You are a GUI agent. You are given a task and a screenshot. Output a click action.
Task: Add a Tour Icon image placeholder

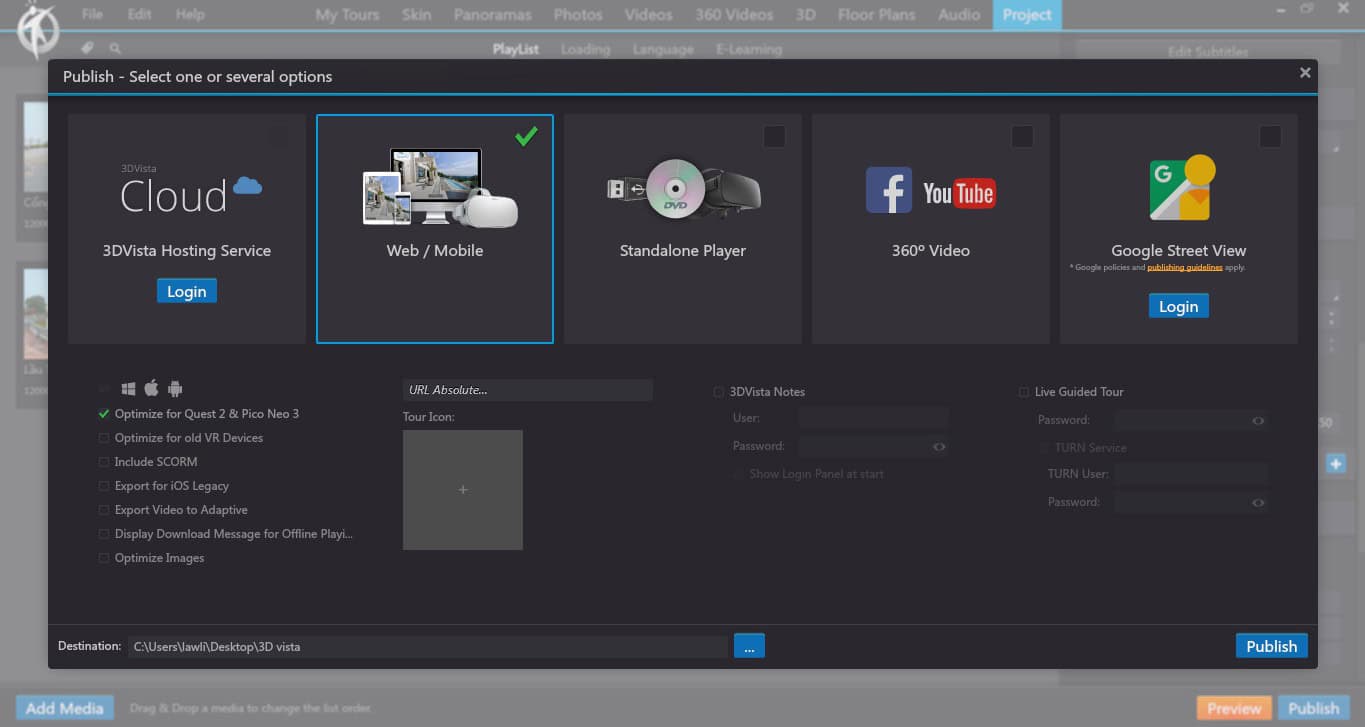coord(463,490)
